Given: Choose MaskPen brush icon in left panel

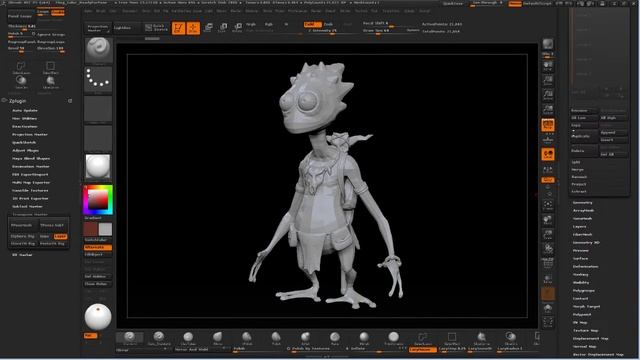Looking at the screenshot, I should point(21,82).
